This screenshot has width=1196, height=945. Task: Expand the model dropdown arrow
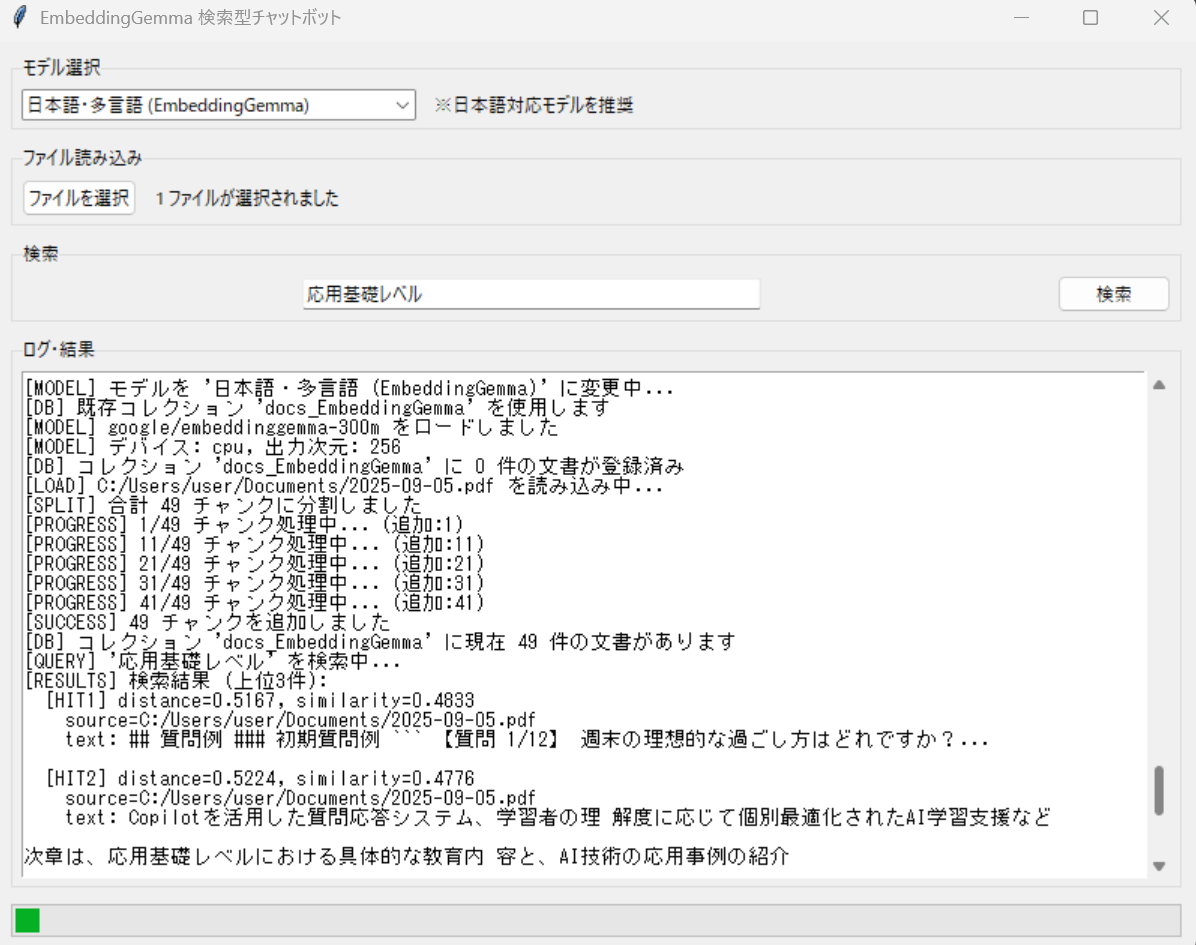coord(402,105)
